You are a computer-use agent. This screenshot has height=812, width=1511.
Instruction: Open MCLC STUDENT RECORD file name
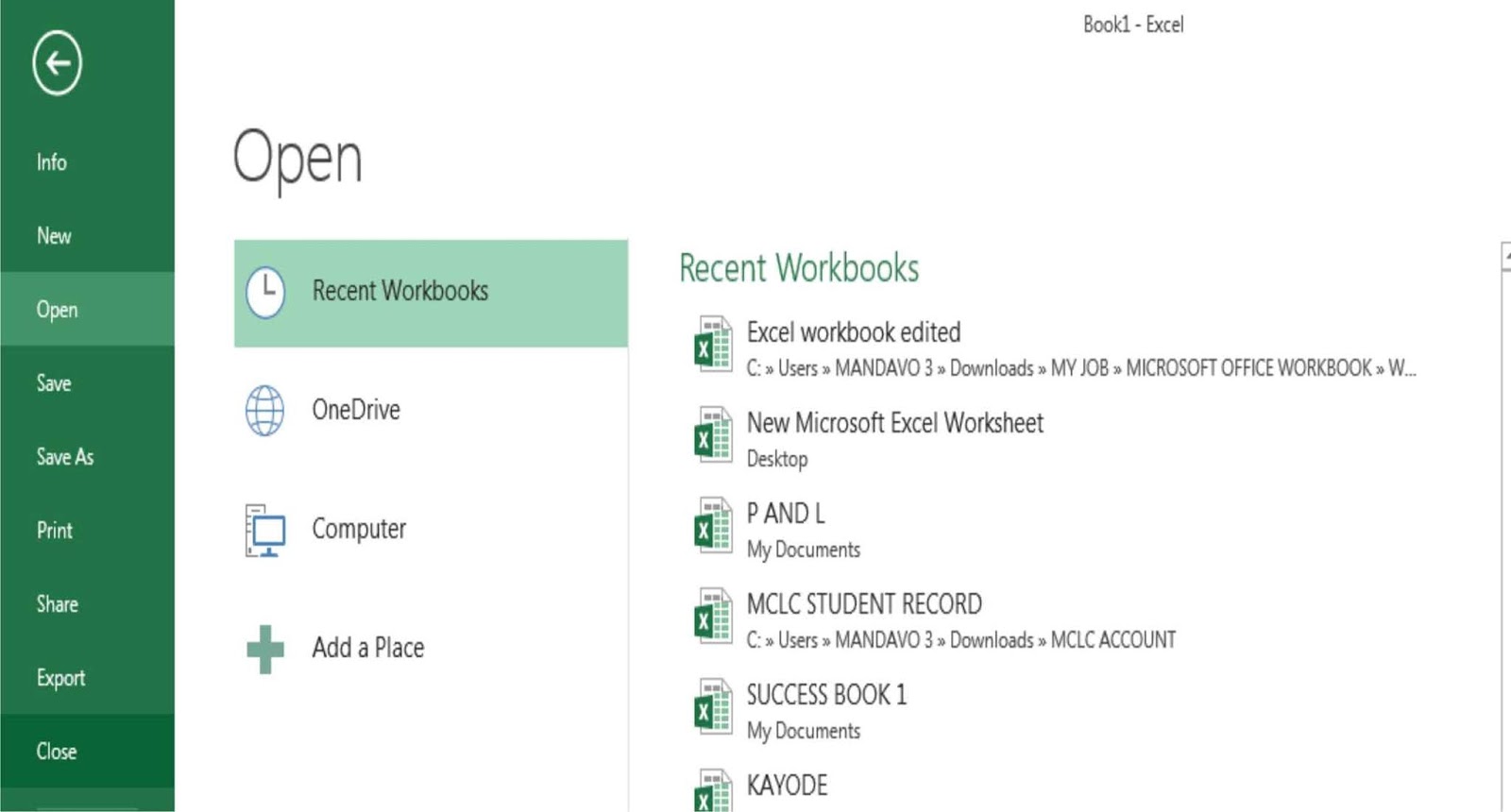[864, 604]
